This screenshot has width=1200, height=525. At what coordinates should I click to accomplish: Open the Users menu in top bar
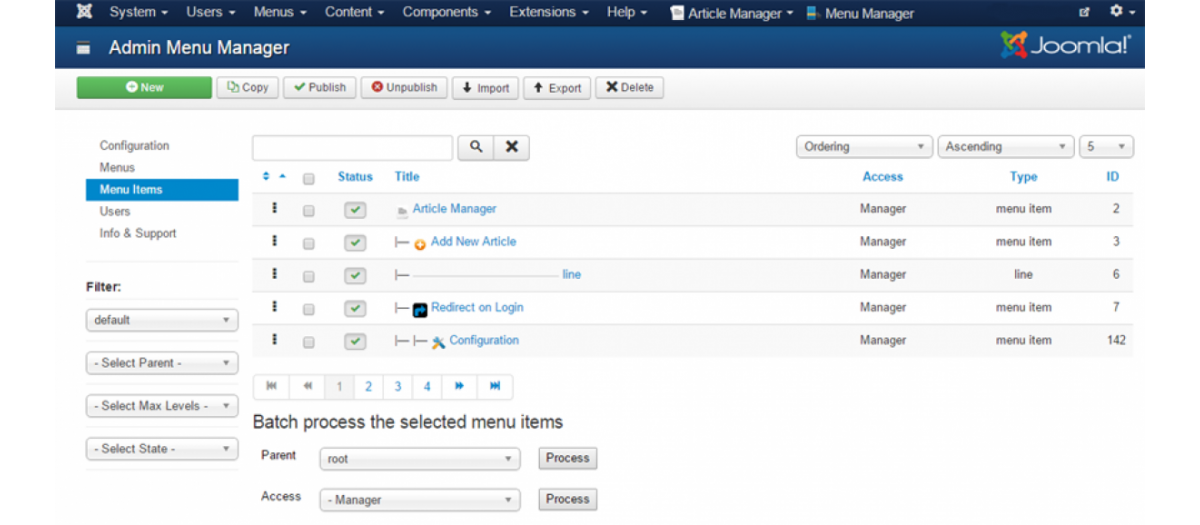(x=210, y=12)
